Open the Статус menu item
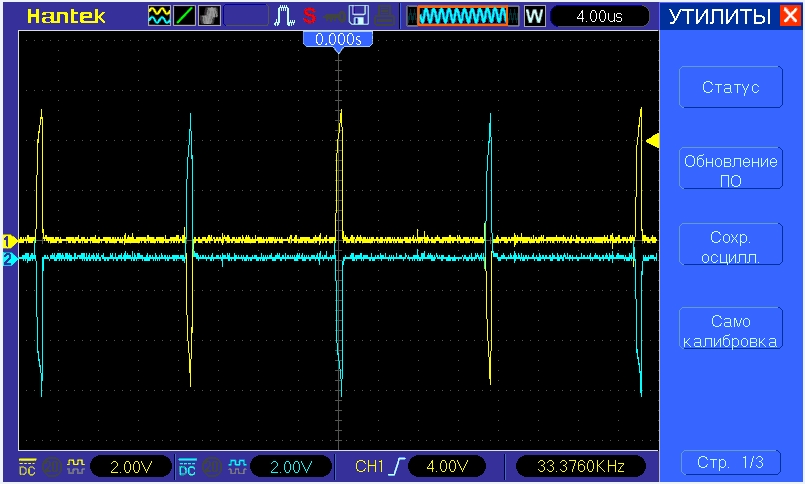The image size is (805, 484). click(730, 87)
